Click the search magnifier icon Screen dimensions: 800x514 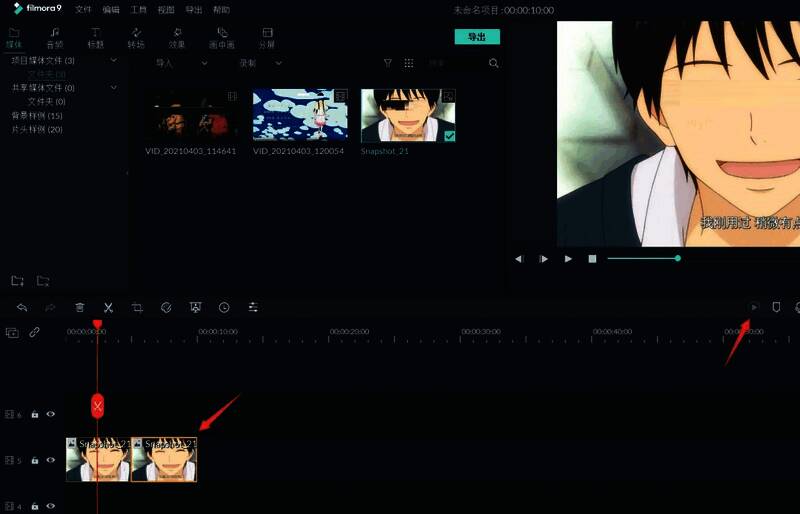pyautogui.click(x=493, y=63)
